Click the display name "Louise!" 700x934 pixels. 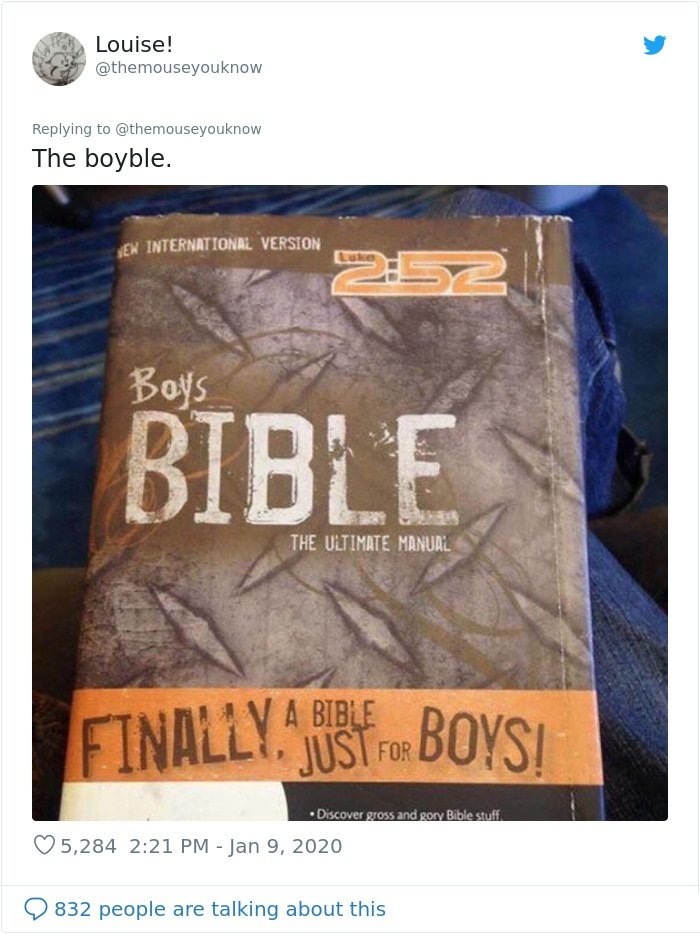point(134,44)
